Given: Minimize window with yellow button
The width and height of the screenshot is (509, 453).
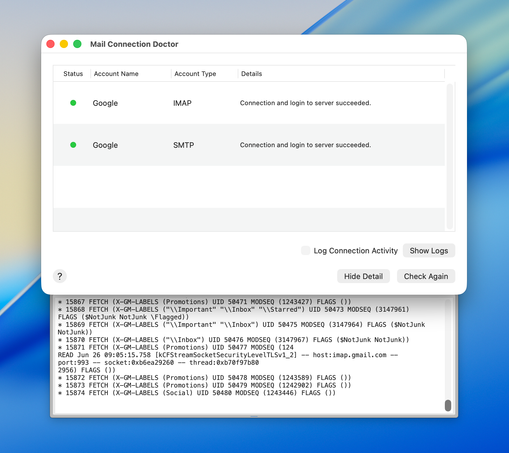Looking at the screenshot, I should pyautogui.click(x=64, y=44).
